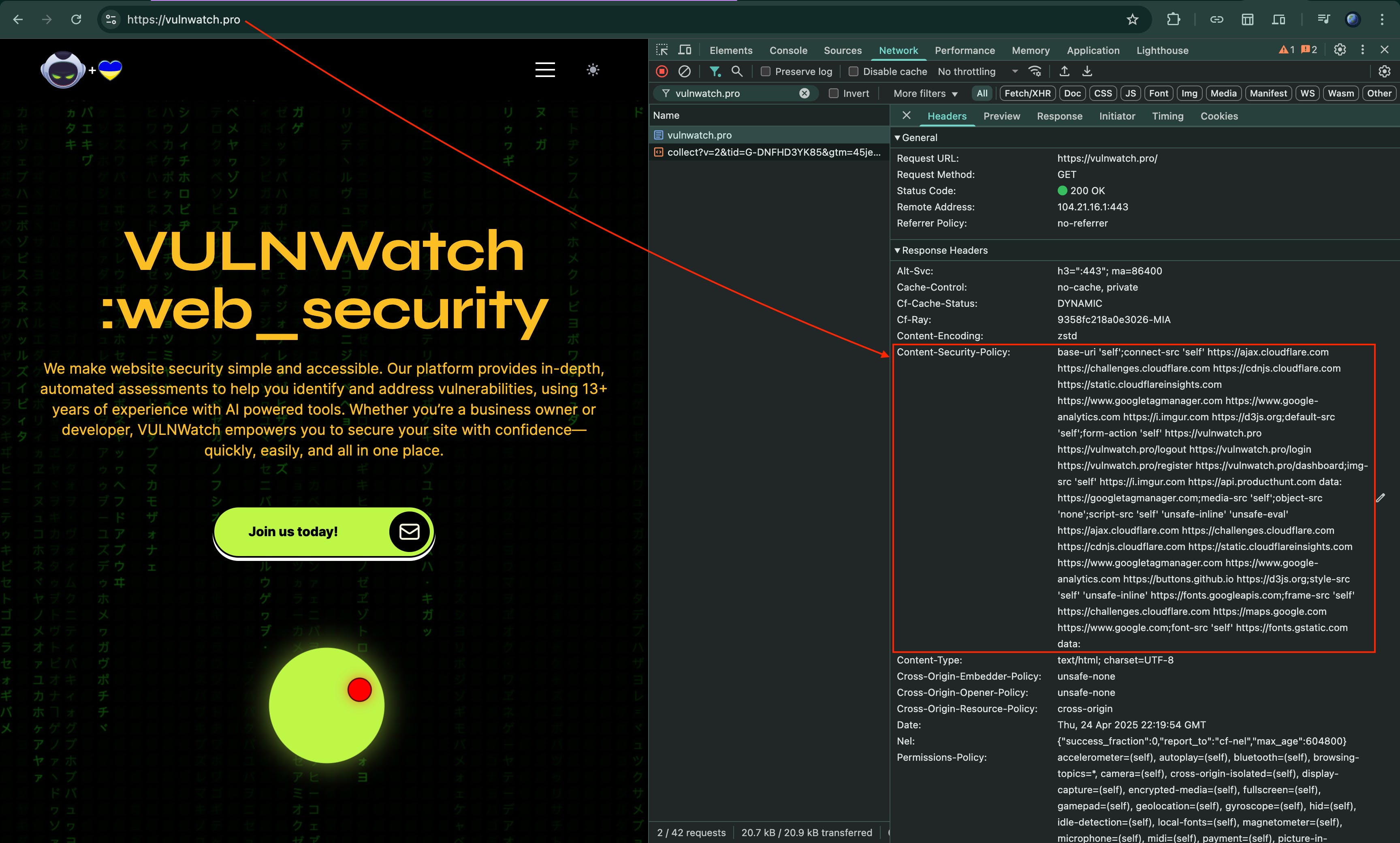The height and width of the screenshot is (843, 1400).
Task: Clear the network log
Action: (x=685, y=72)
